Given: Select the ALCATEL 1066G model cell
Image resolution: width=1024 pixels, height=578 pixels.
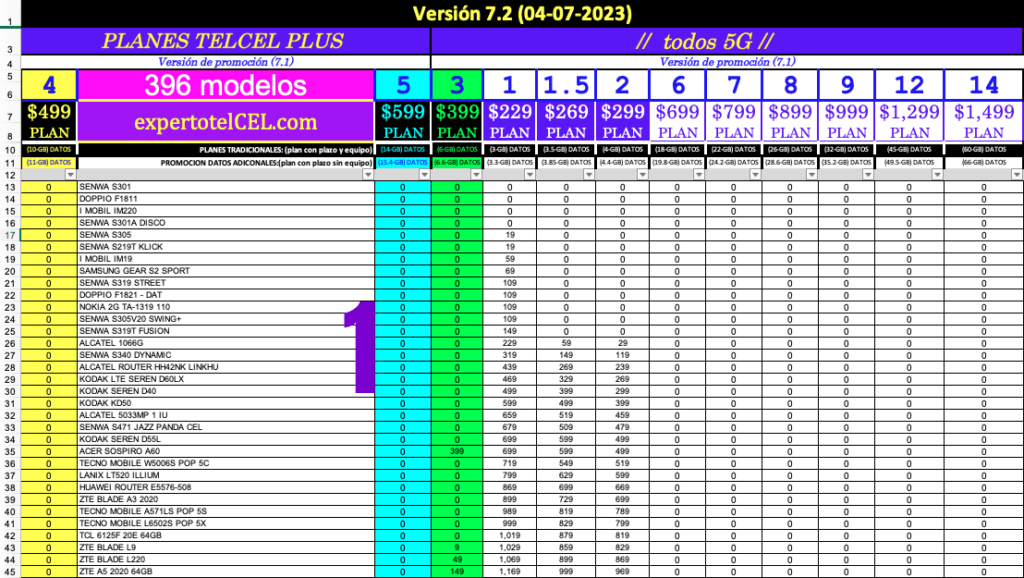Looking at the screenshot, I should [x=226, y=343].
